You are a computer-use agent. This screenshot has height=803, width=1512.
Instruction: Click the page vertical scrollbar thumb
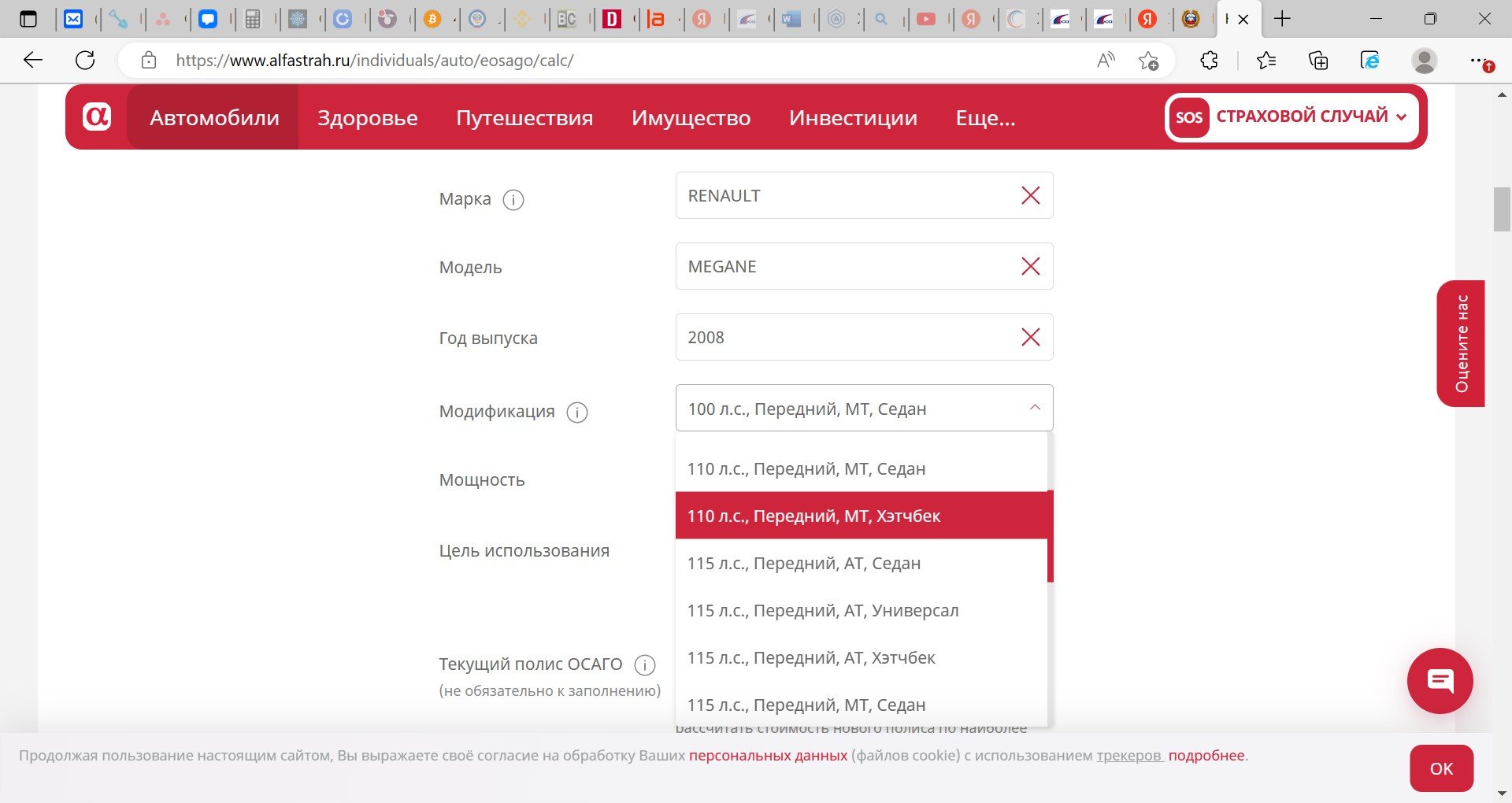tap(1502, 209)
